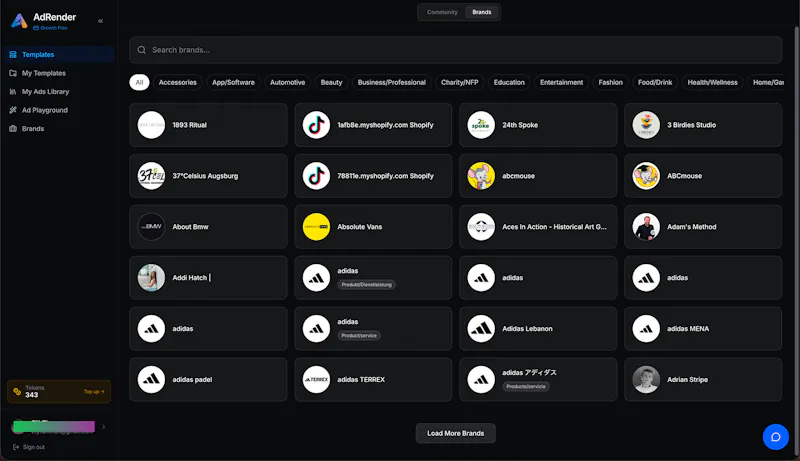Open the yellow Absolute Vans logo
Viewport: 800px width, 461px height.
pyautogui.click(x=316, y=227)
